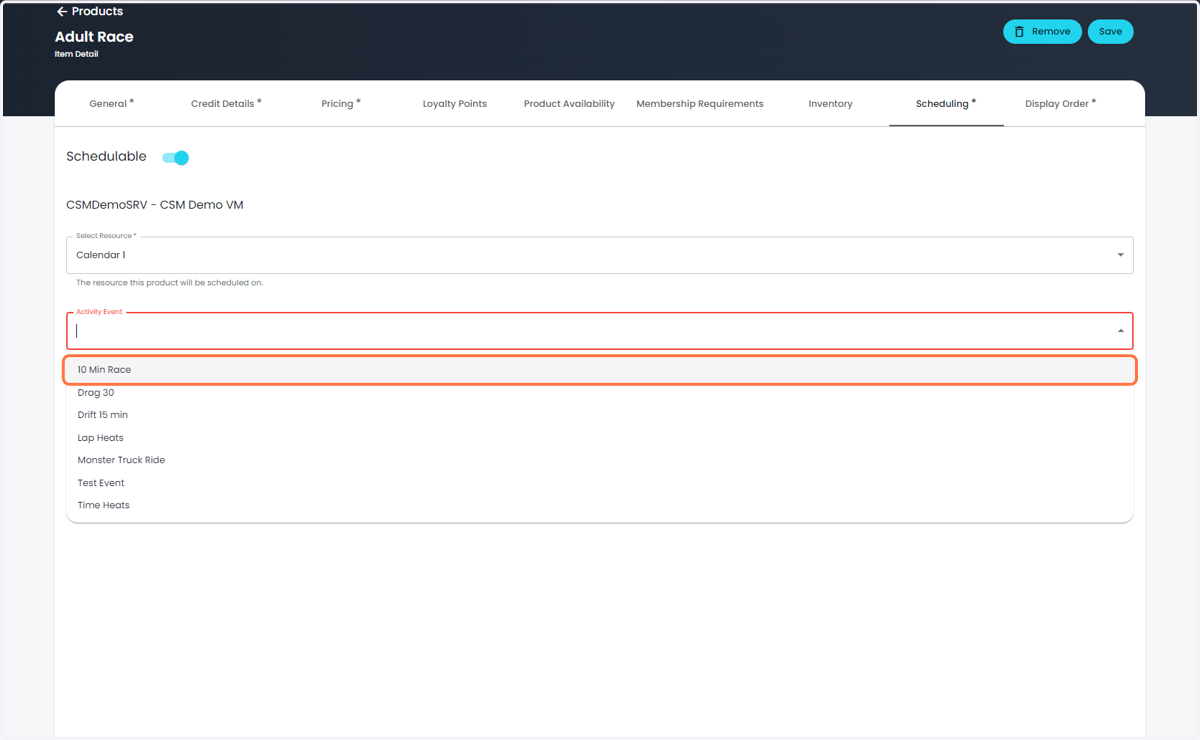Image resolution: width=1200 pixels, height=740 pixels.
Task: Choose Test Event option
Action: point(600,483)
